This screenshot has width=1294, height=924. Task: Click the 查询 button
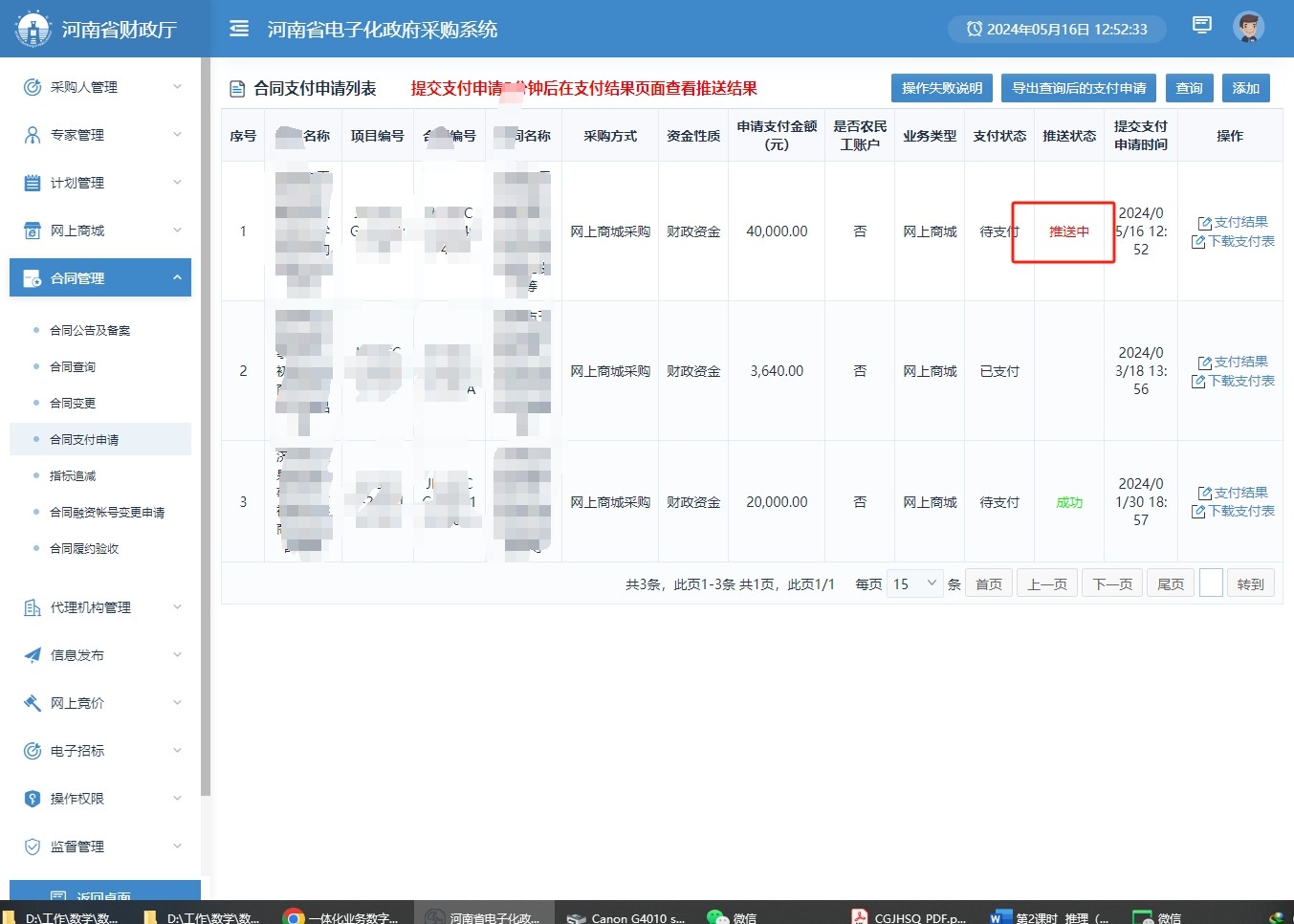click(1189, 88)
